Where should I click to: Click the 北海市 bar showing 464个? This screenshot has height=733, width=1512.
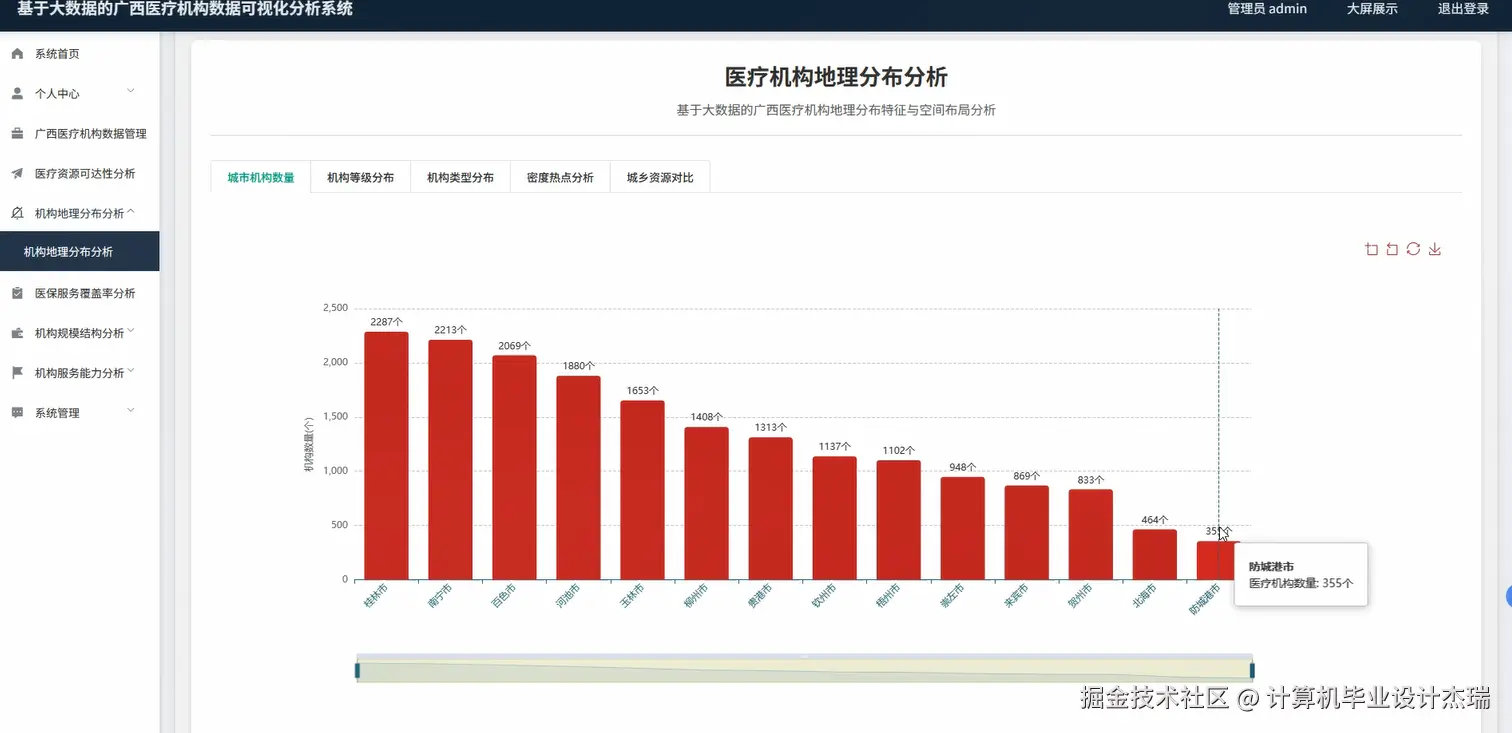[x=1154, y=555]
